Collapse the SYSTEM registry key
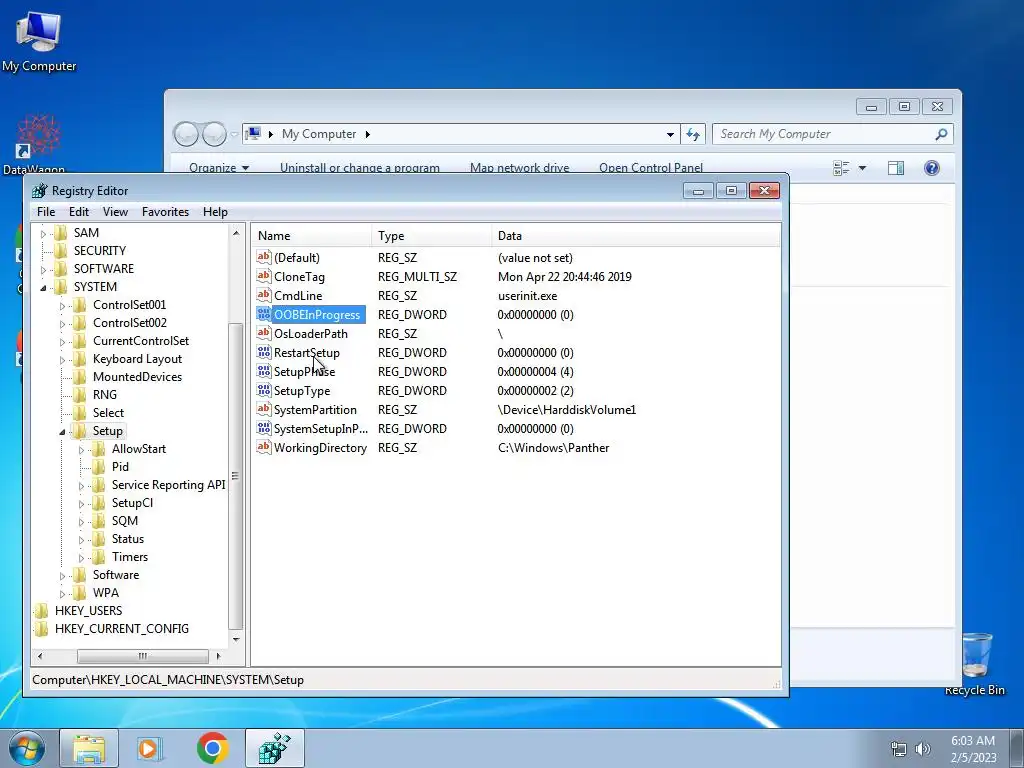The image size is (1024, 768). click(x=43, y=287)
